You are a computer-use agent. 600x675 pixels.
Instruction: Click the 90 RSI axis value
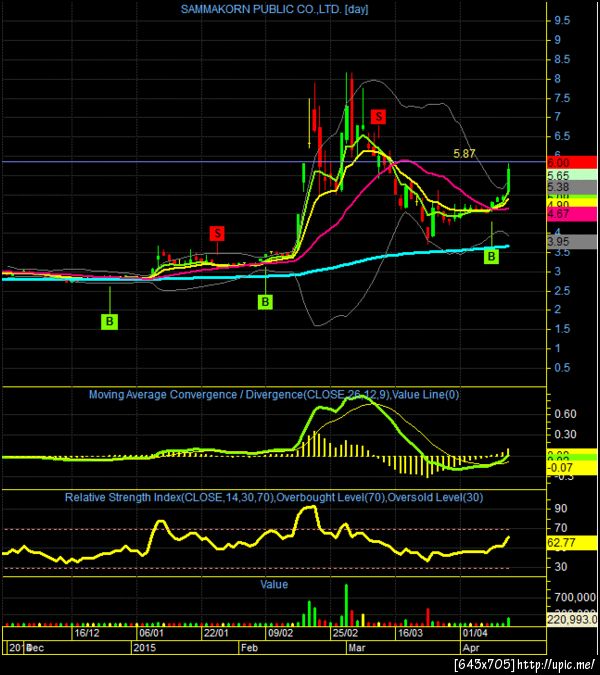[x=561, y=508]
